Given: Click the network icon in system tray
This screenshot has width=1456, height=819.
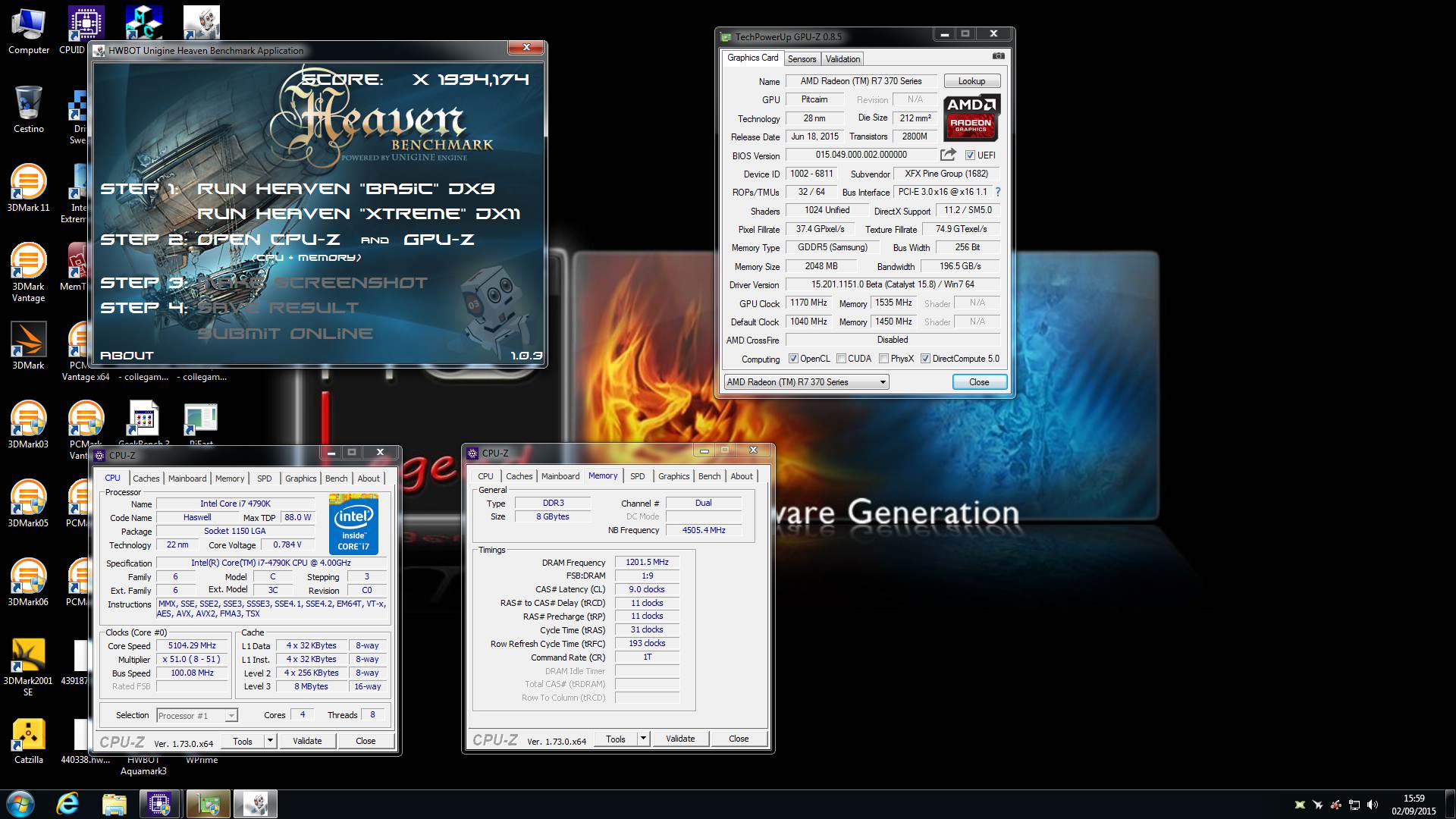Looking at the screenshot, I should click(1354, 805).
